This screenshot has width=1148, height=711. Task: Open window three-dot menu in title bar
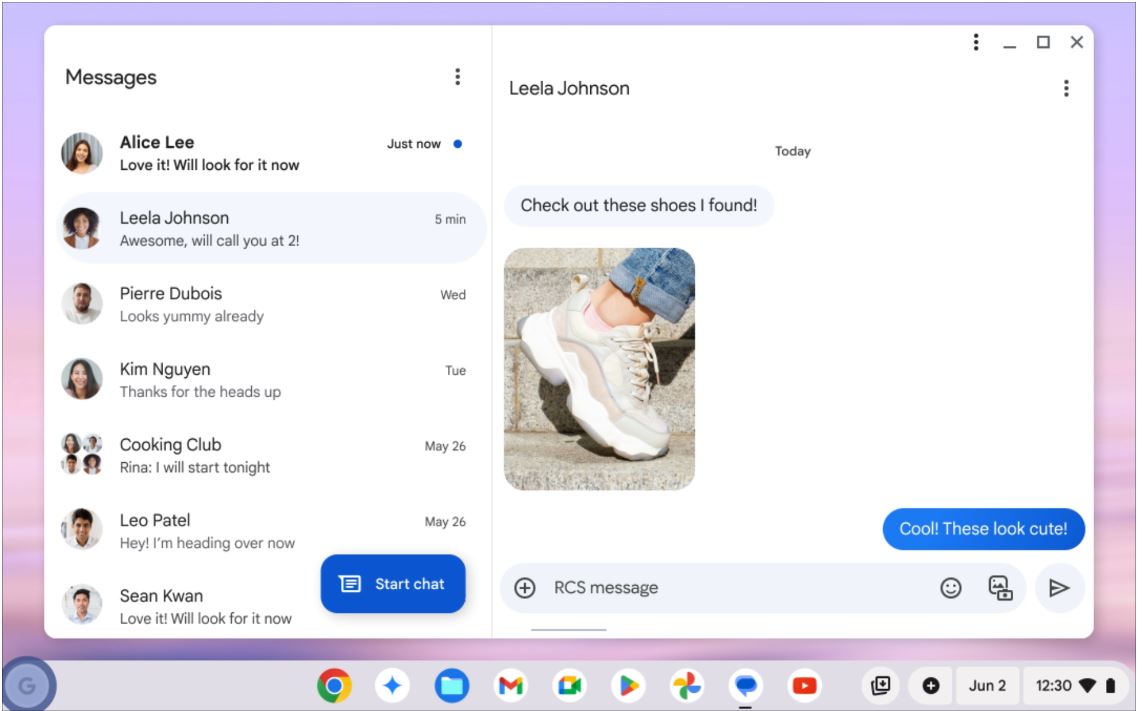(x=976, y=42)
